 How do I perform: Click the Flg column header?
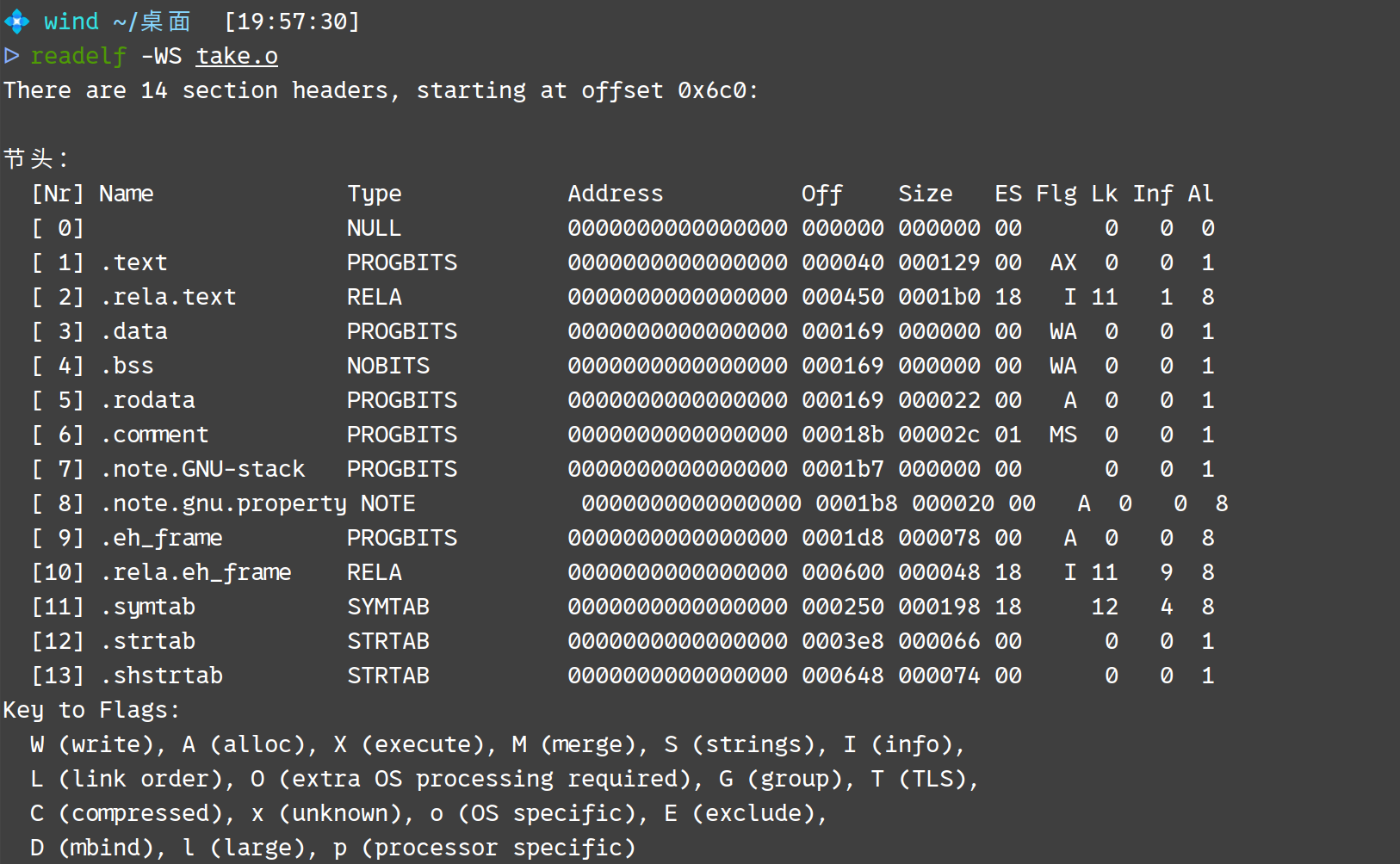point(1056,194)
